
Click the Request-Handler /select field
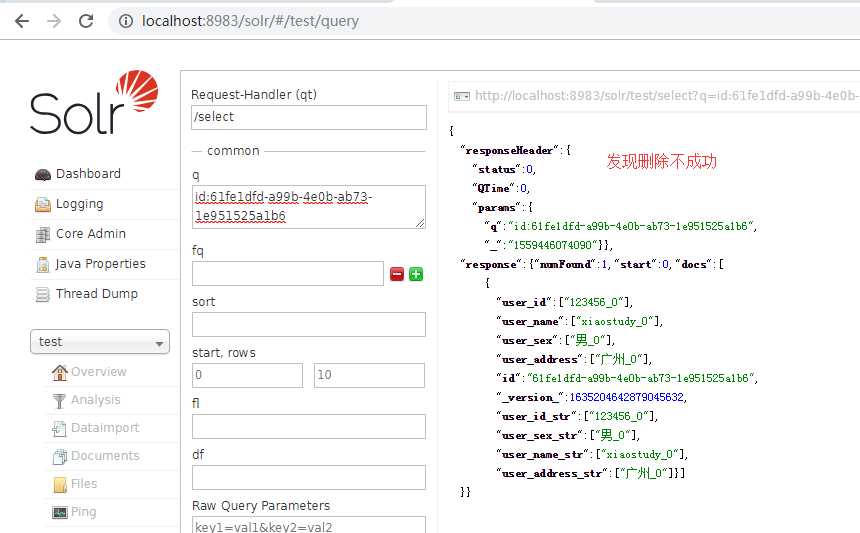click(x=309, y=117)
